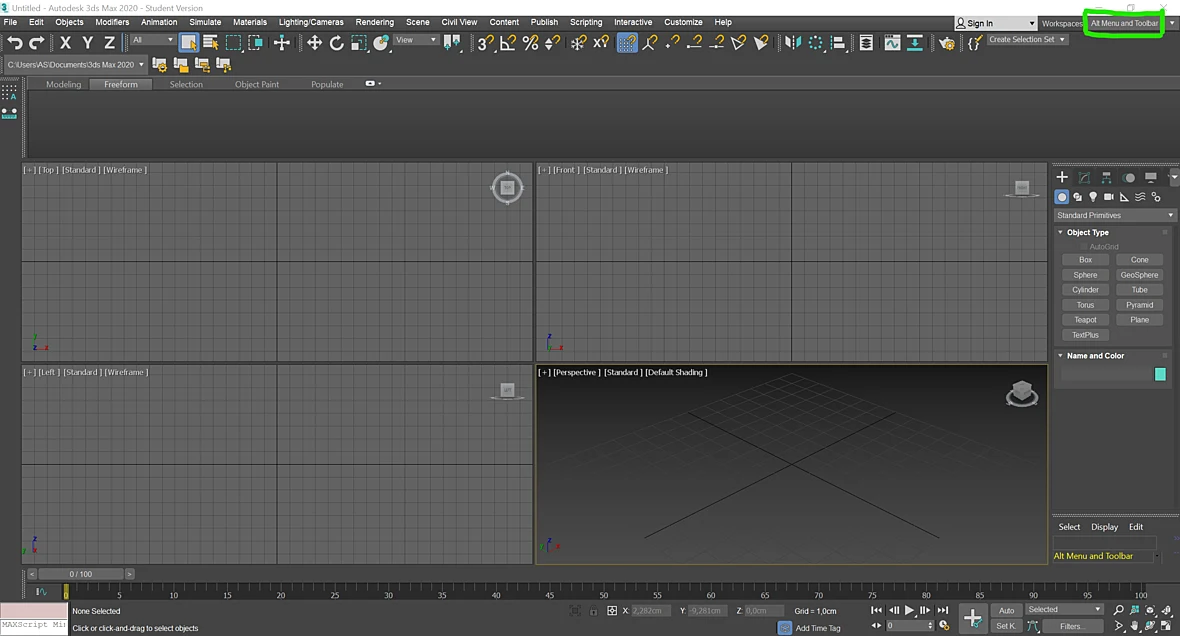1180x636 pixels.
Task: Activate the Select and Scale tool
Action: pyautogui.click(x=359, y=43)
